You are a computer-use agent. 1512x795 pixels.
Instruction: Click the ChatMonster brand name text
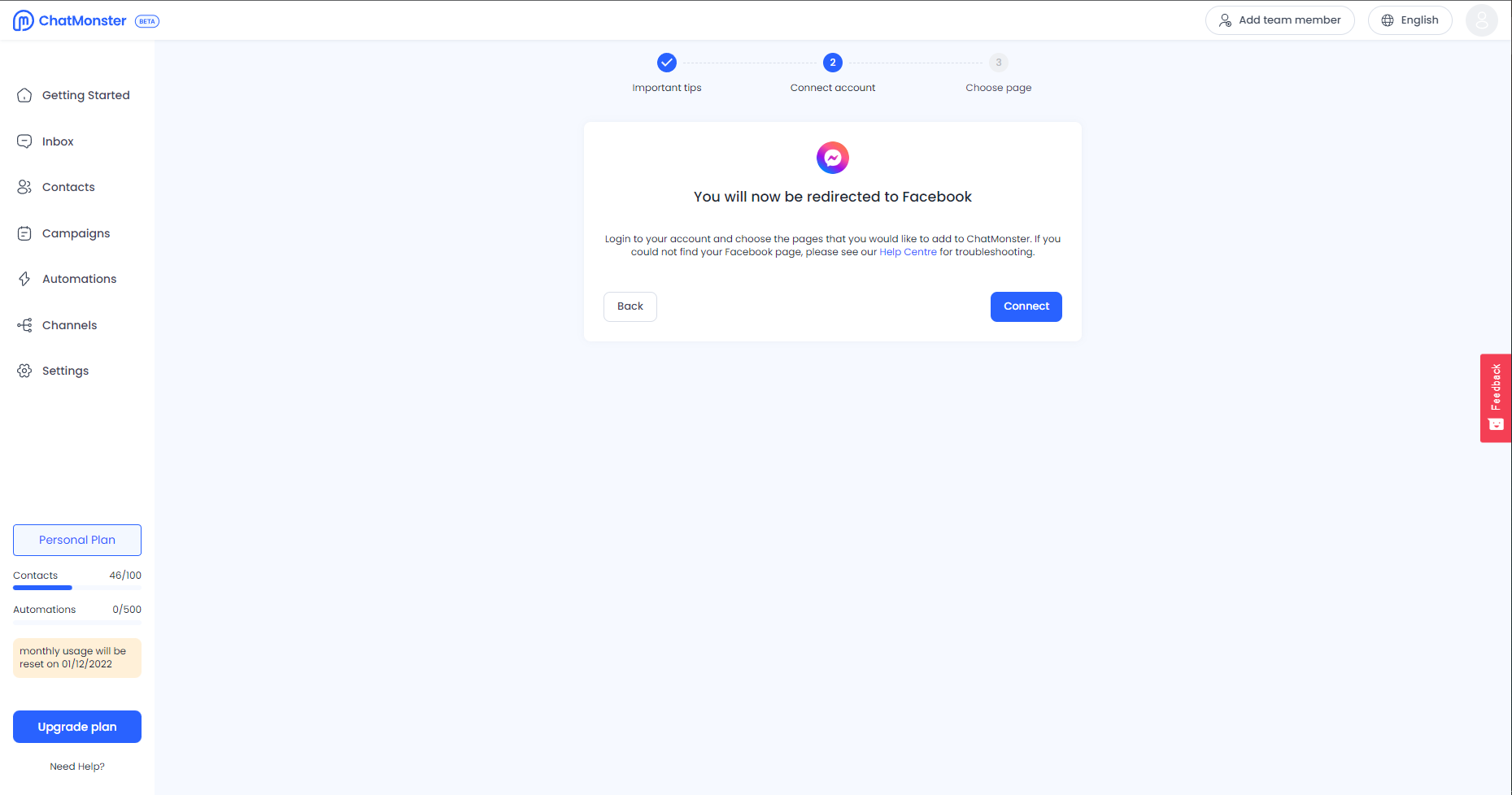click(x=83, y=20)
